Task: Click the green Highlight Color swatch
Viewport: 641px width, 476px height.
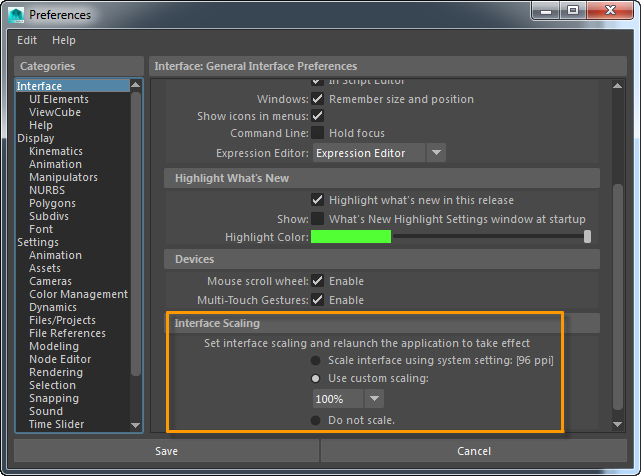Action: point(351,237)
